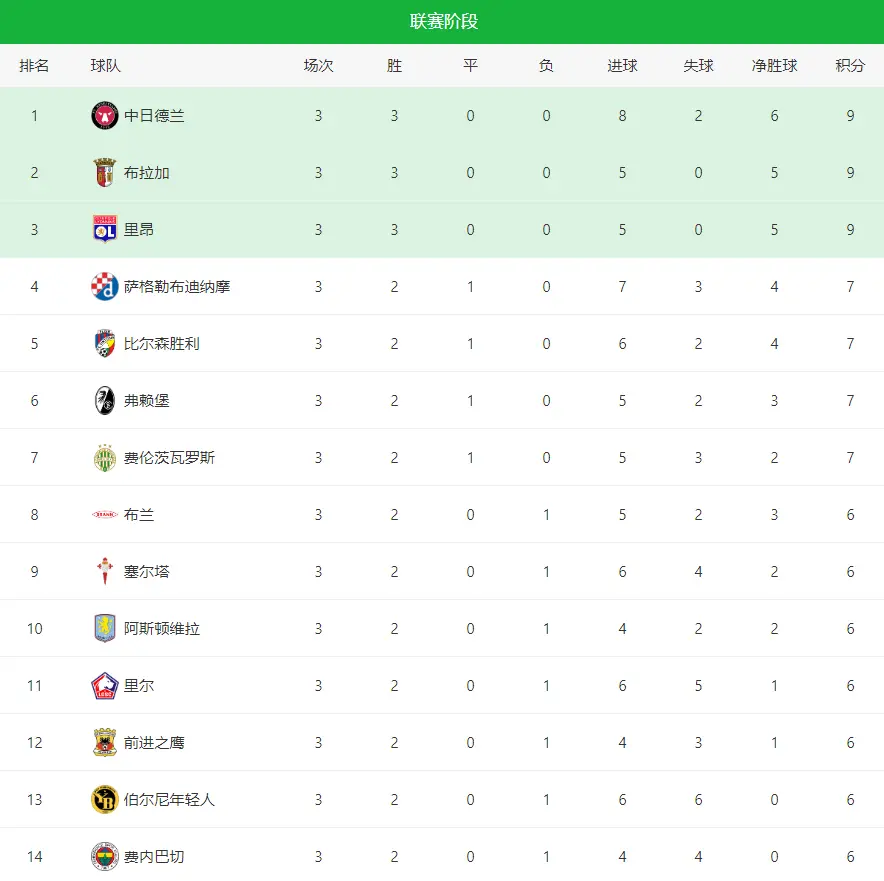Open the 费伦茨瓦罗斯 team name link
The image size is (884, 881).
(x=169, y=458)
